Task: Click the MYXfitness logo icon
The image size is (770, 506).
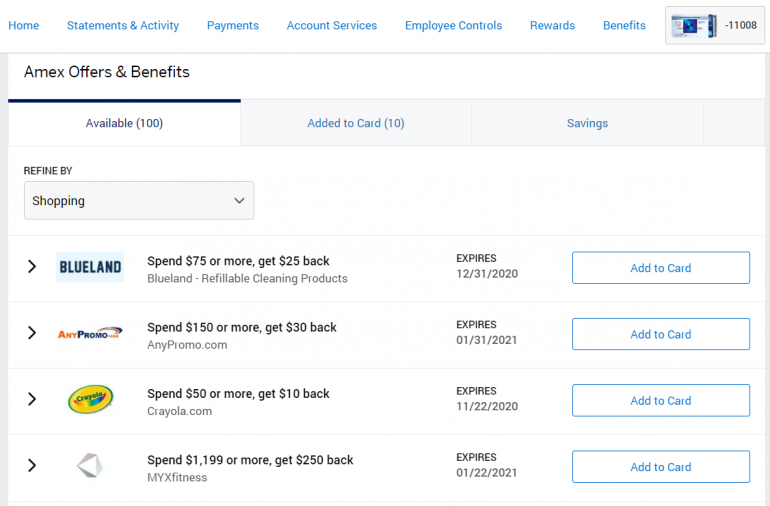Action: (90, 466)
